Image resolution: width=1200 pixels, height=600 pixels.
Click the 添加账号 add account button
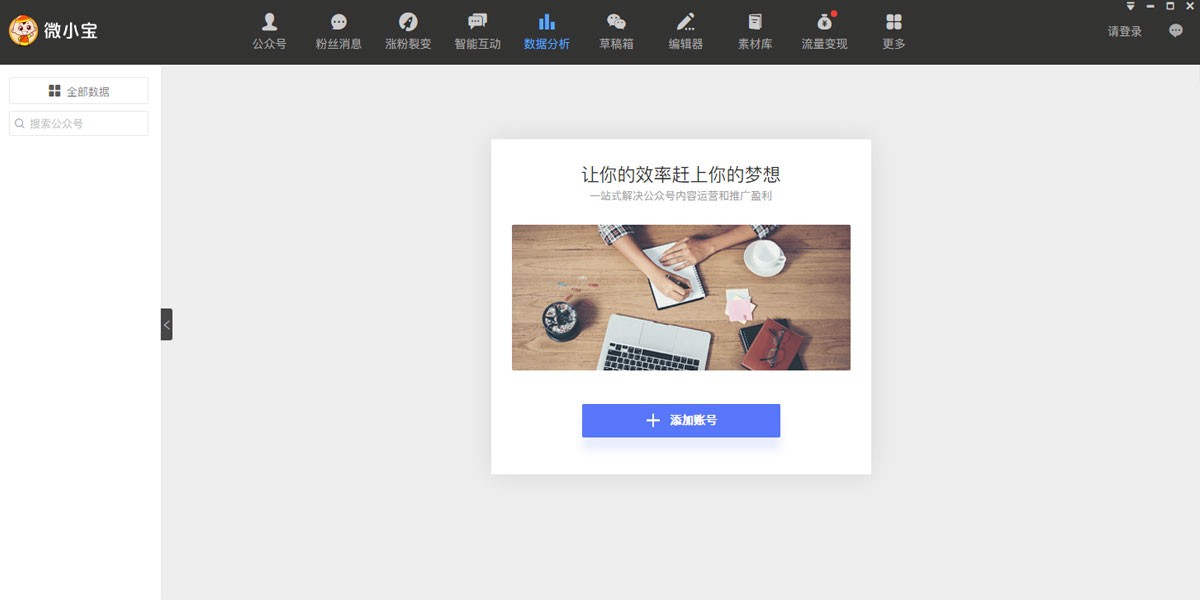[680, 420]
